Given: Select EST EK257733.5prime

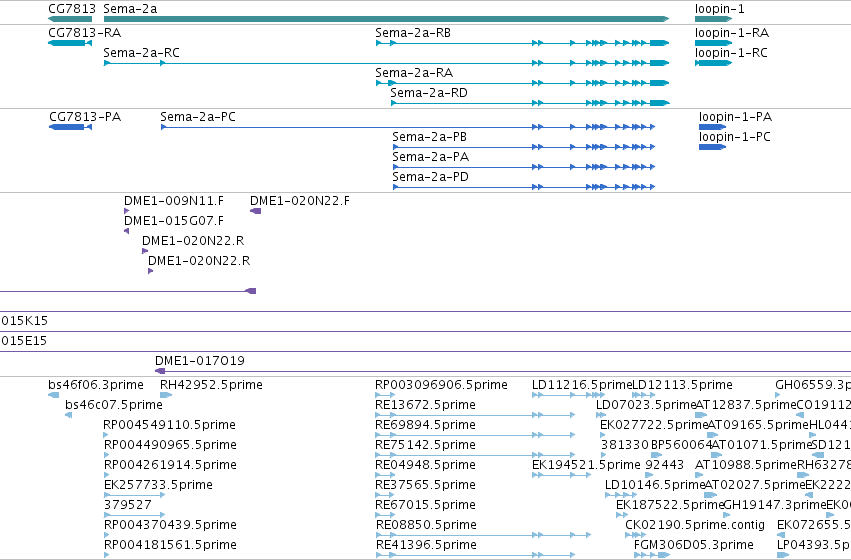Looking at the screenshot, I should pos(158,485).
